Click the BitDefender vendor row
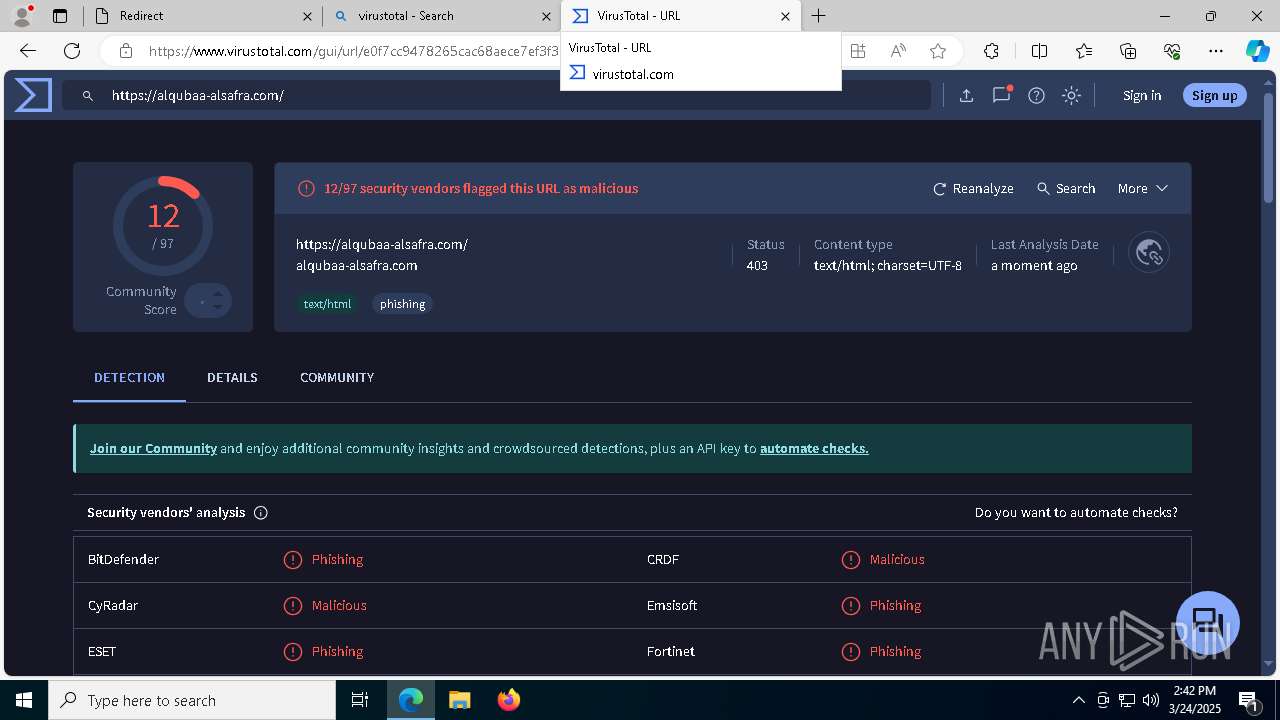Screen dimensions: 1280x720 pos(353,560)
